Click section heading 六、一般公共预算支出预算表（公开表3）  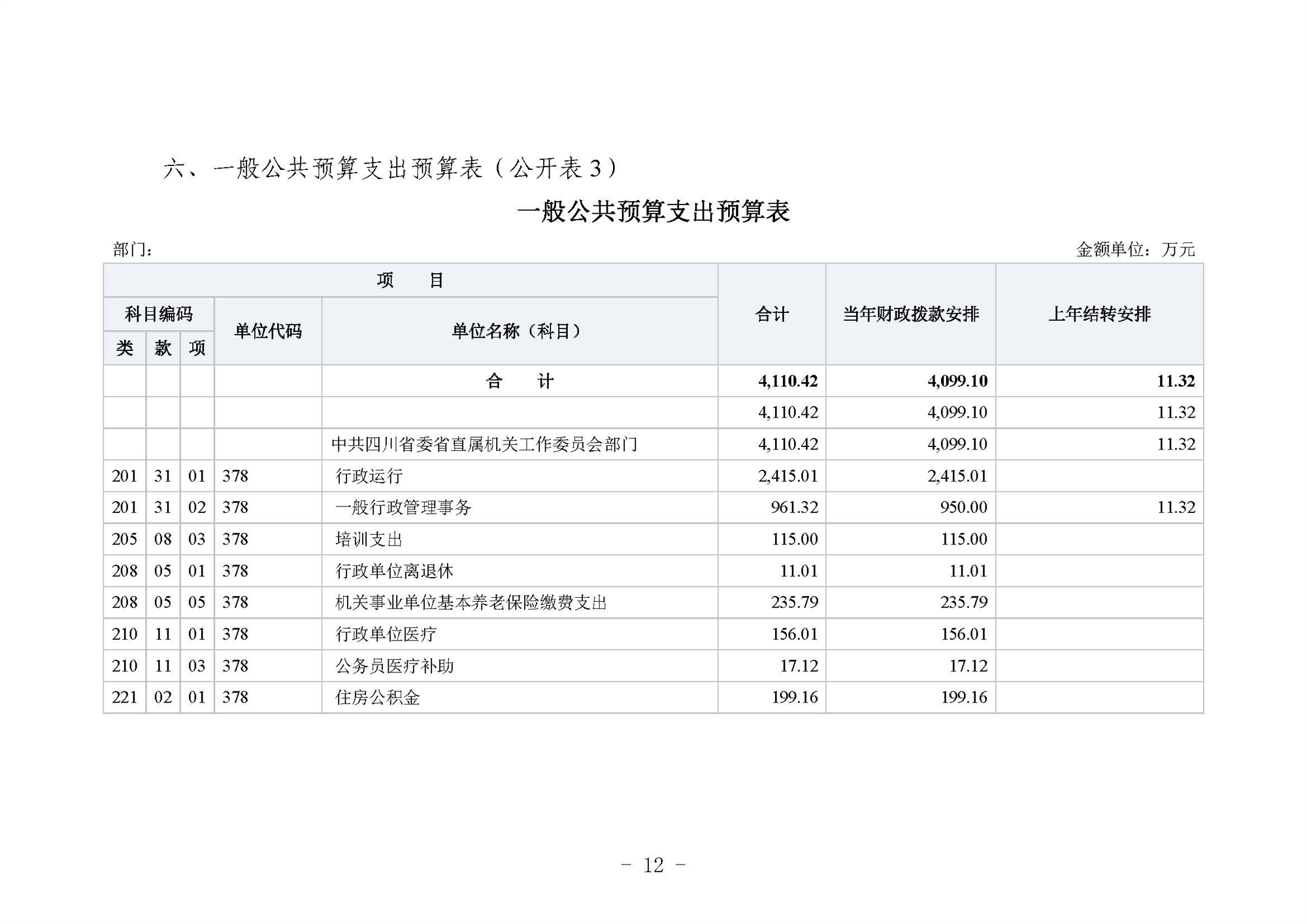click(389, 169)
